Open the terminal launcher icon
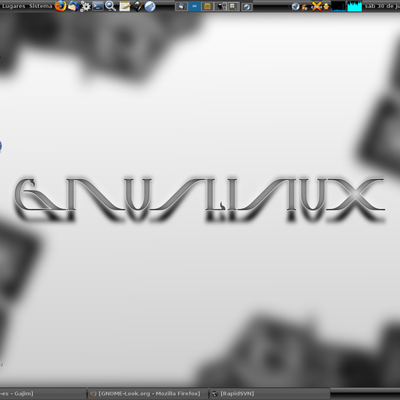Viewport: 400px width, 400px height. pos(98,6)
